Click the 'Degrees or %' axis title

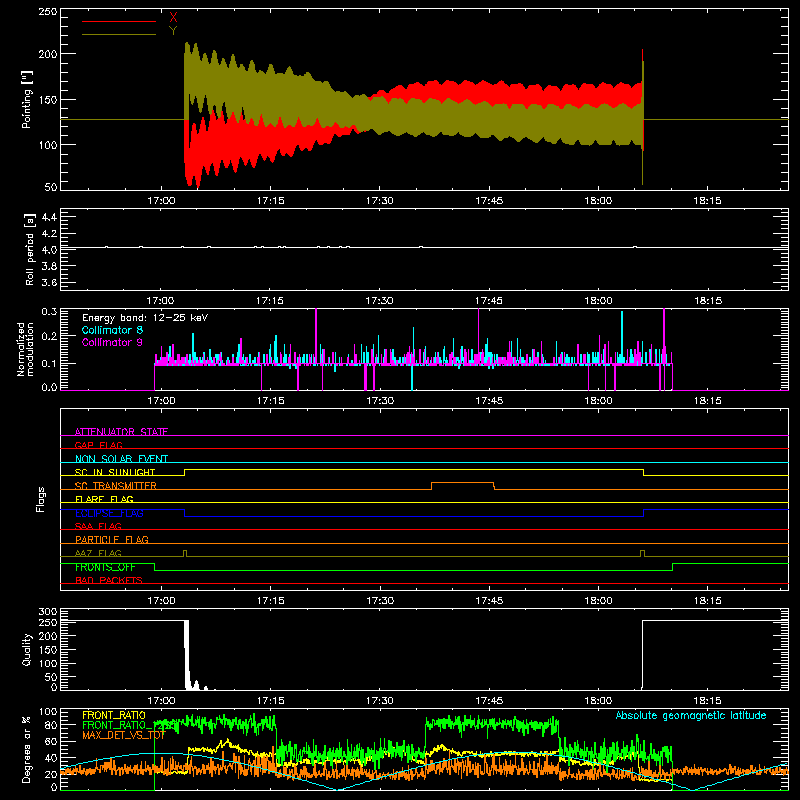point(27,749)
